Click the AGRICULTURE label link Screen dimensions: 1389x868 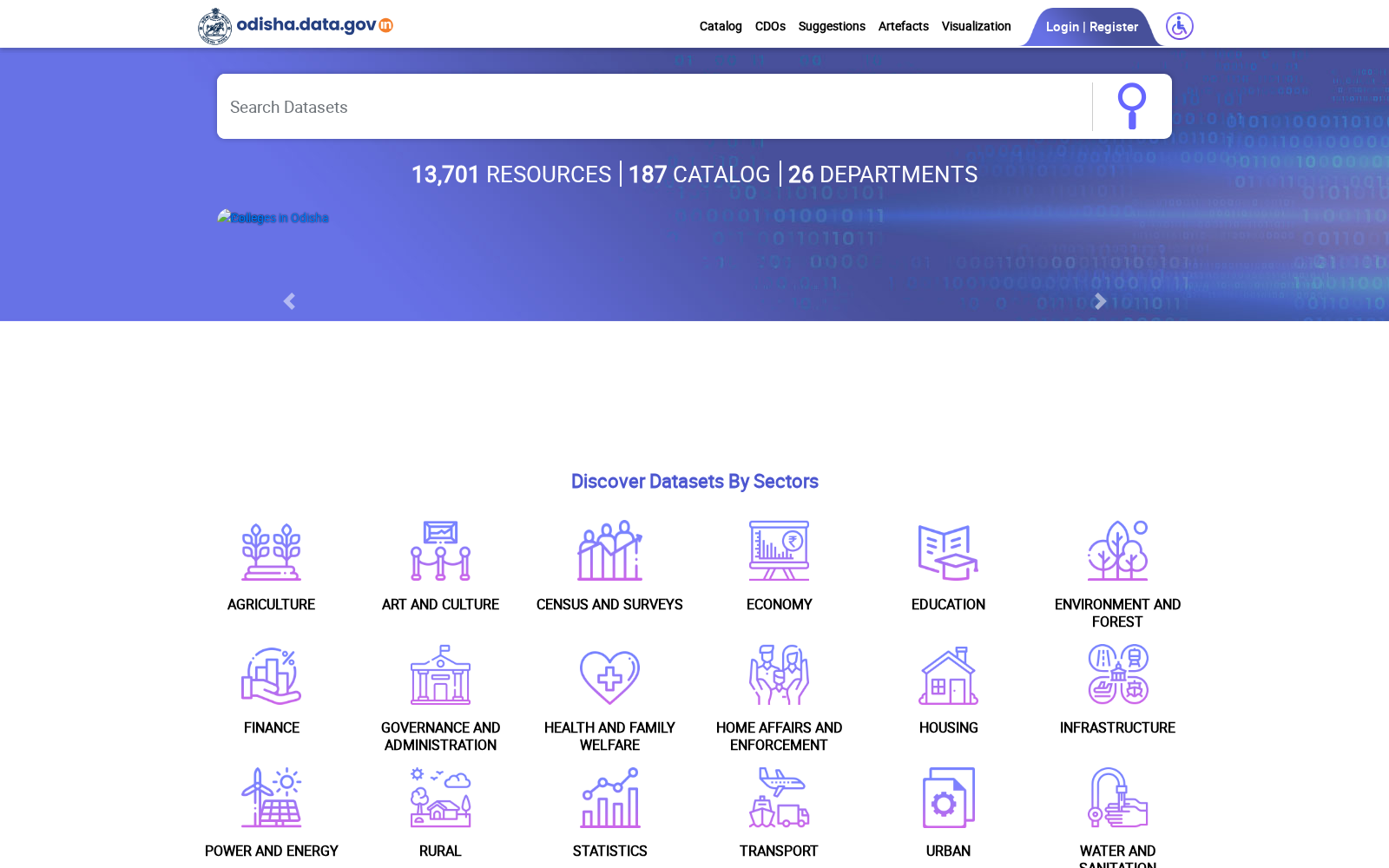pos(271,604)
